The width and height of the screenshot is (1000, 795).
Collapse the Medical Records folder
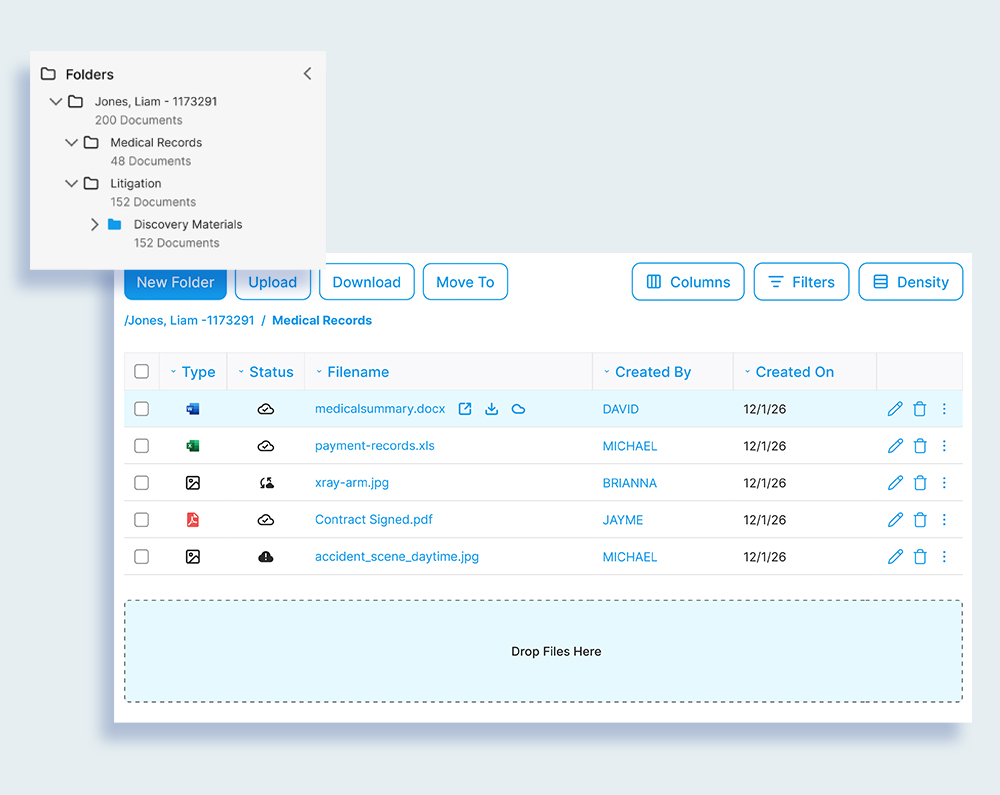click(x=71, y=143)
